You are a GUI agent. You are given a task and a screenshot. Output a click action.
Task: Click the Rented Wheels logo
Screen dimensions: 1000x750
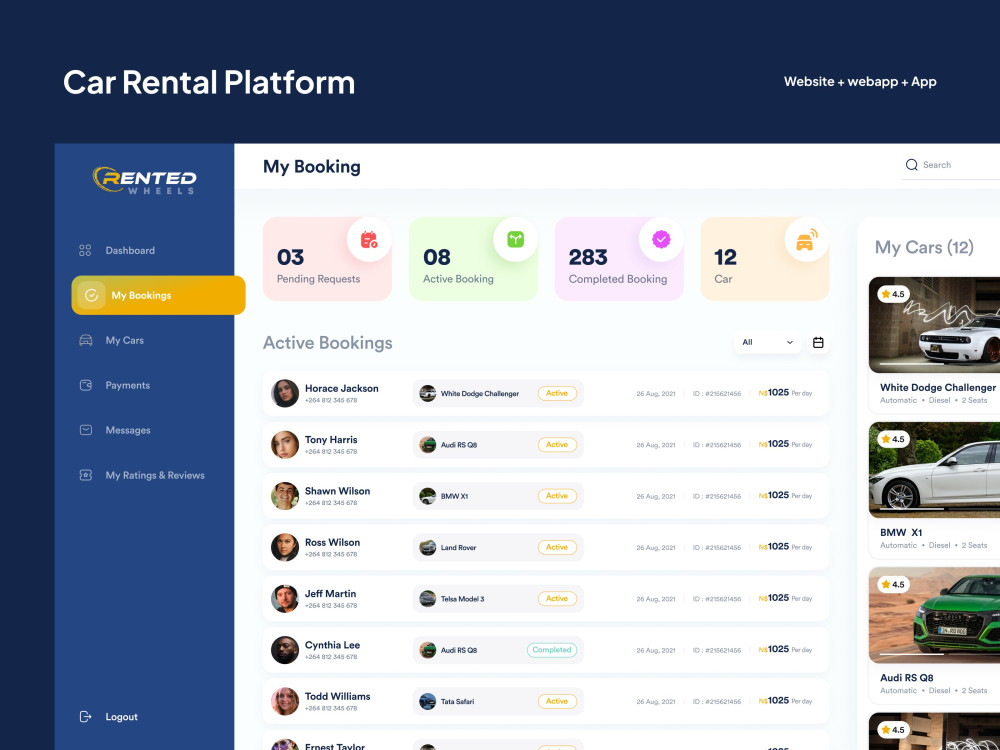tap(145, 180)
